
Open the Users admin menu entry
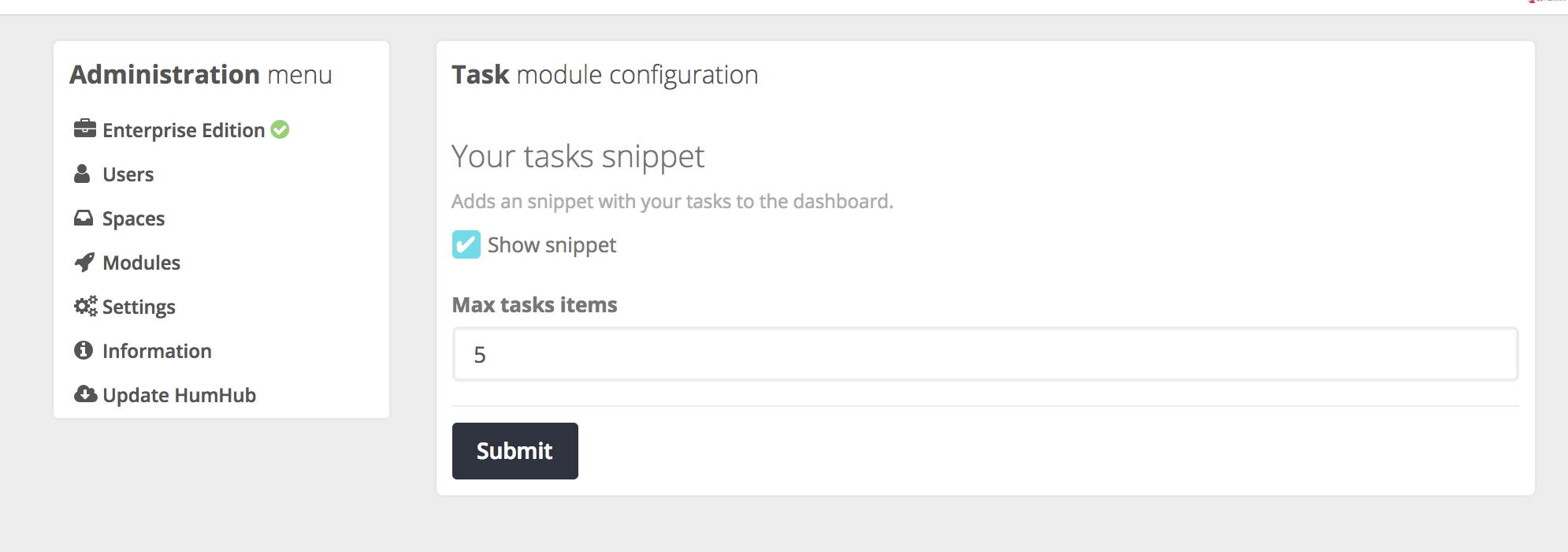click(128, 174)
